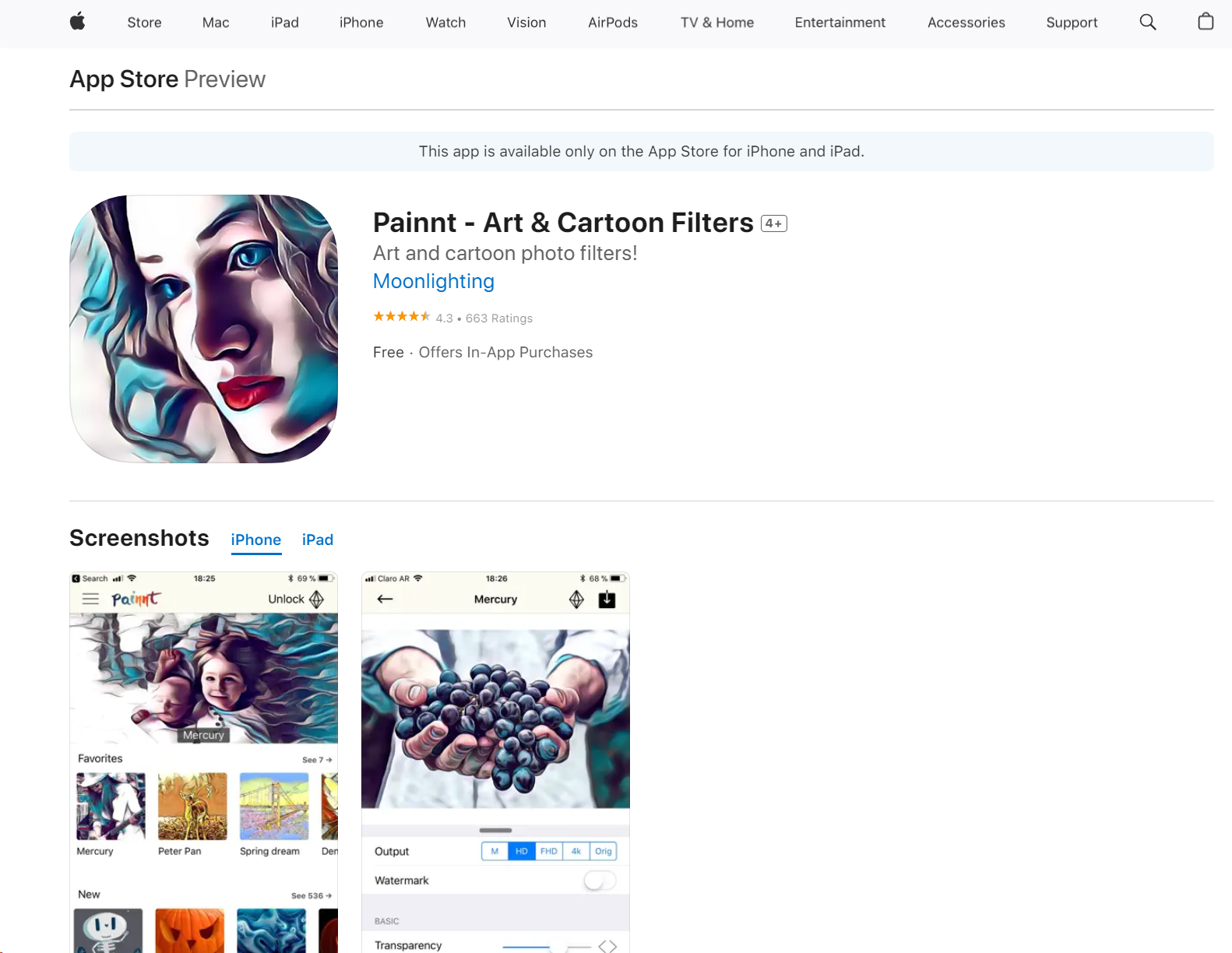
Task: Select M output size
Action: [495, 851]
